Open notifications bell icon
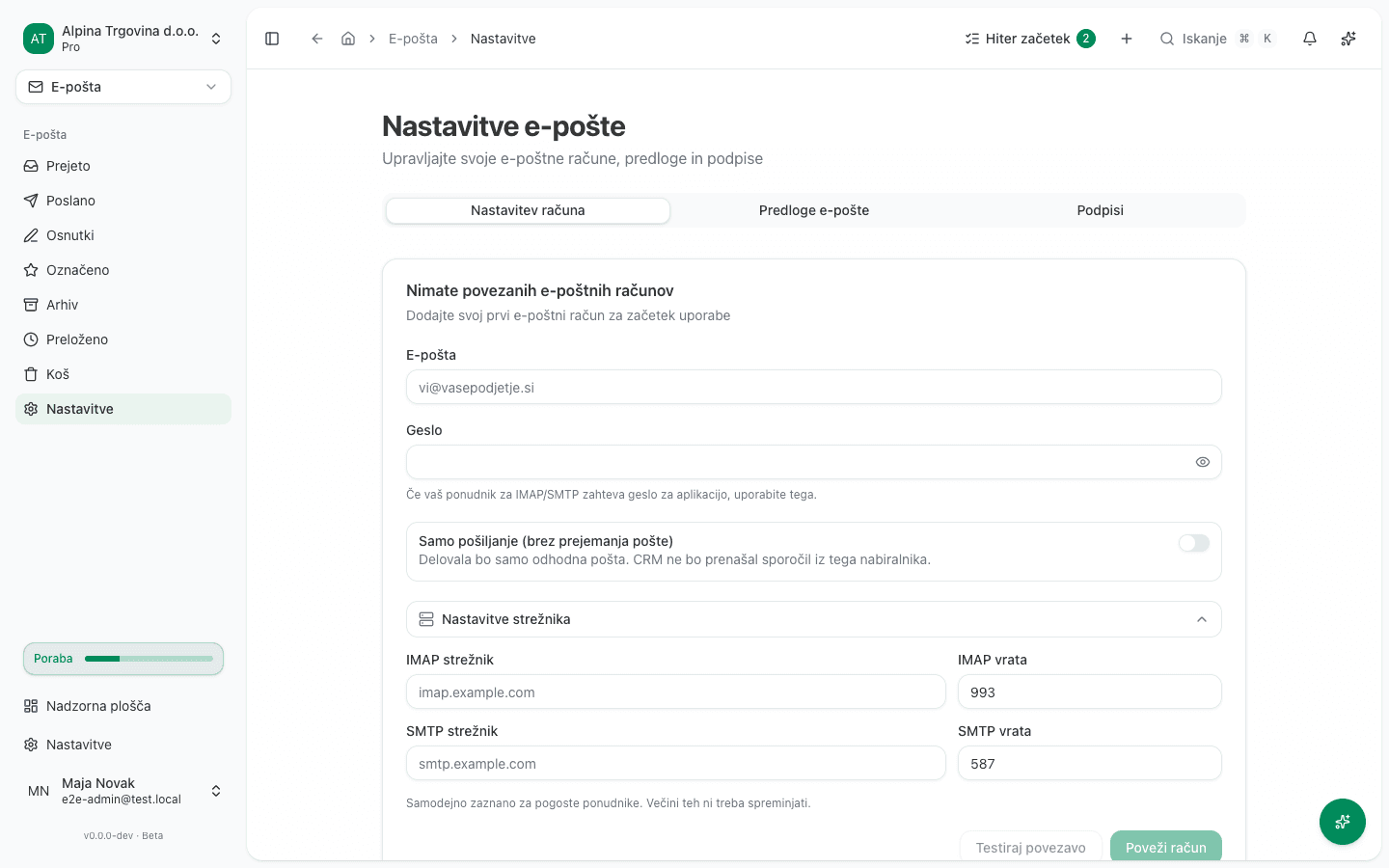1389x868 pixels. [1310, 39]
